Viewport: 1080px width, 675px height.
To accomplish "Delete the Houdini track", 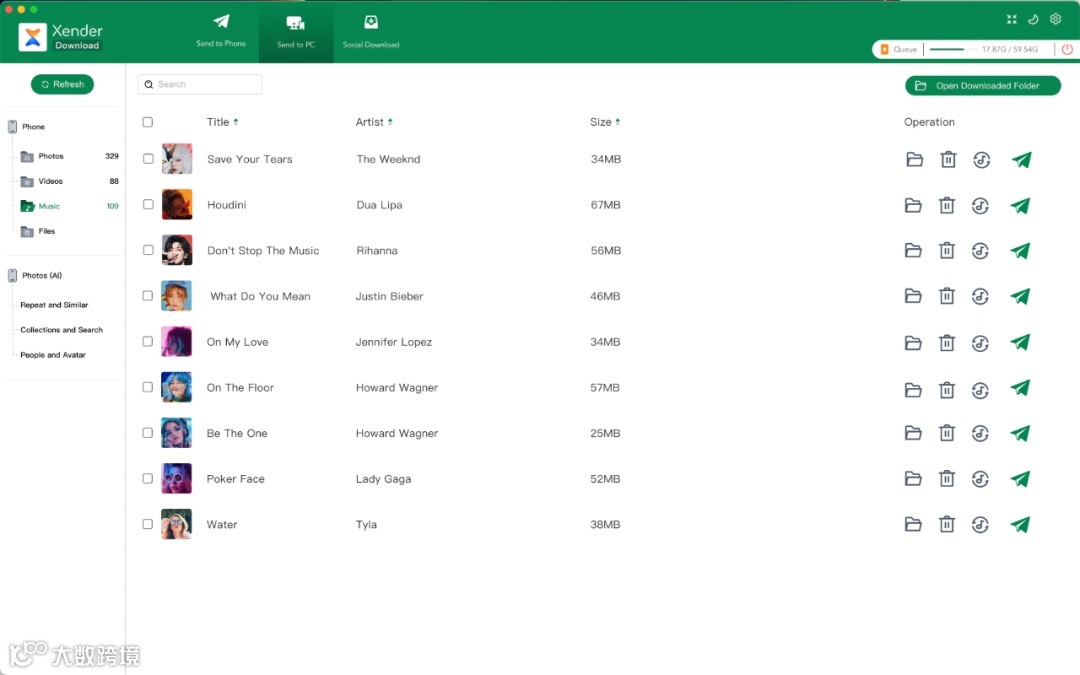I will coord(947,205).
